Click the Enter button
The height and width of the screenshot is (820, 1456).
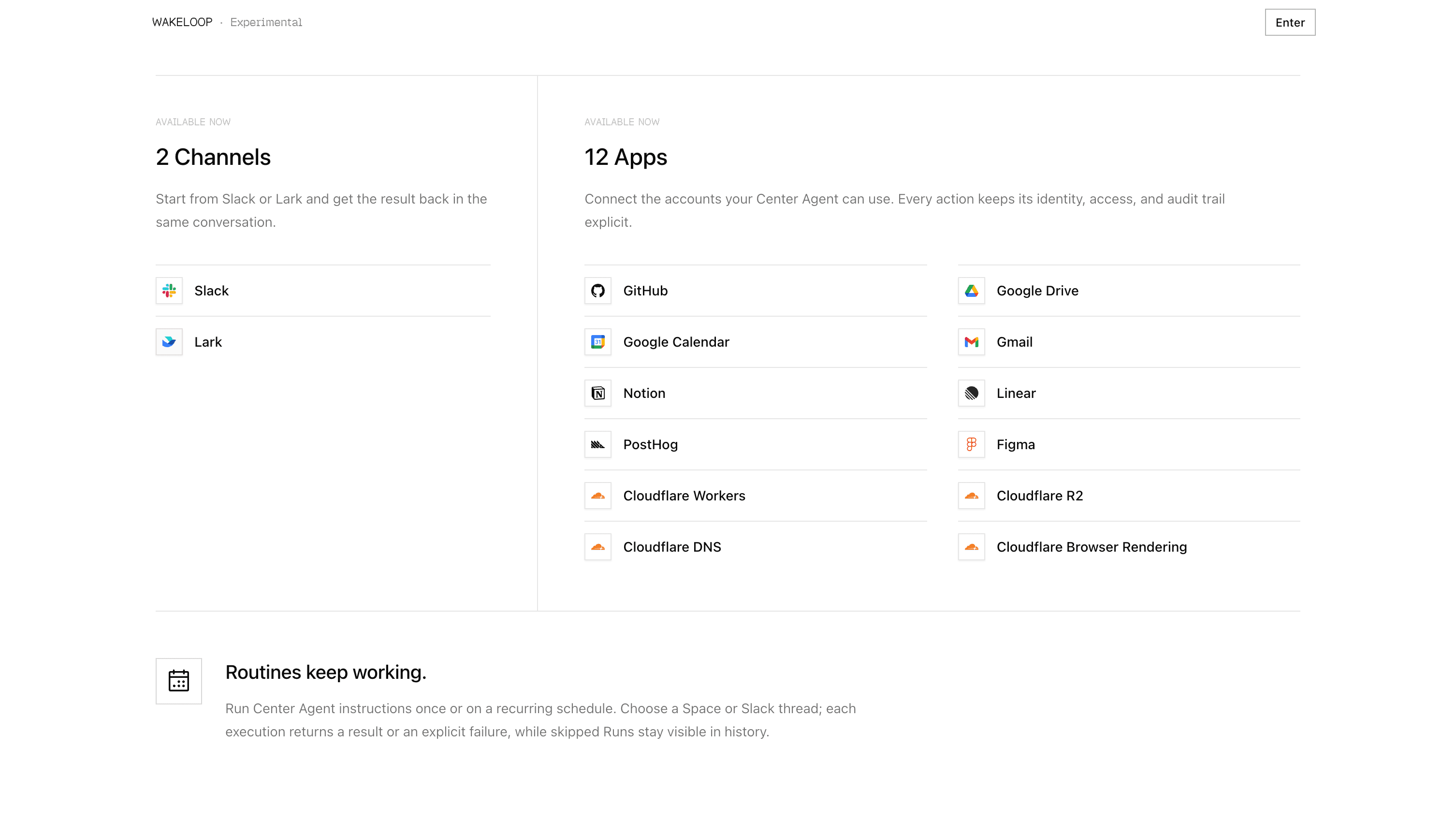(1290, 23)
